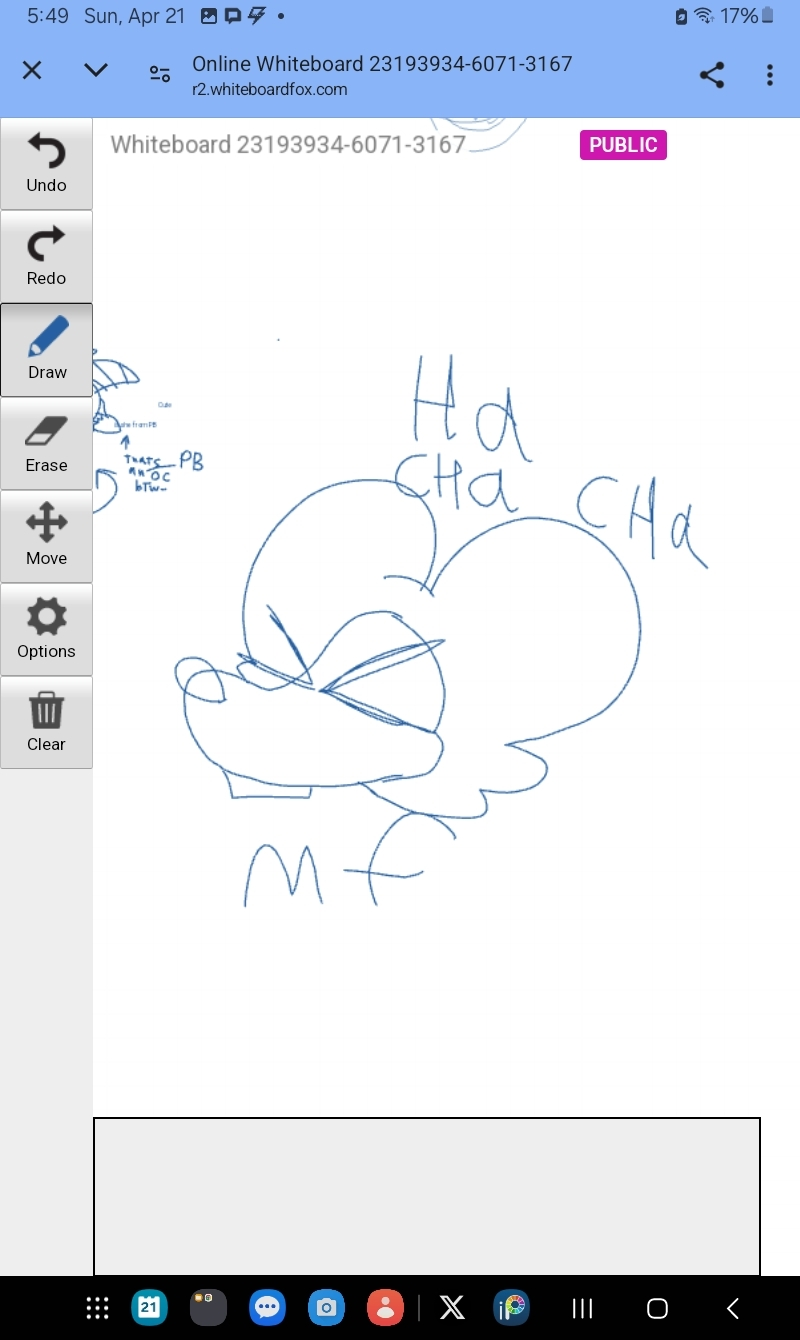Open the ibis Paint app in taskbar
800x1340 pixels.
tap(511, 1307)
